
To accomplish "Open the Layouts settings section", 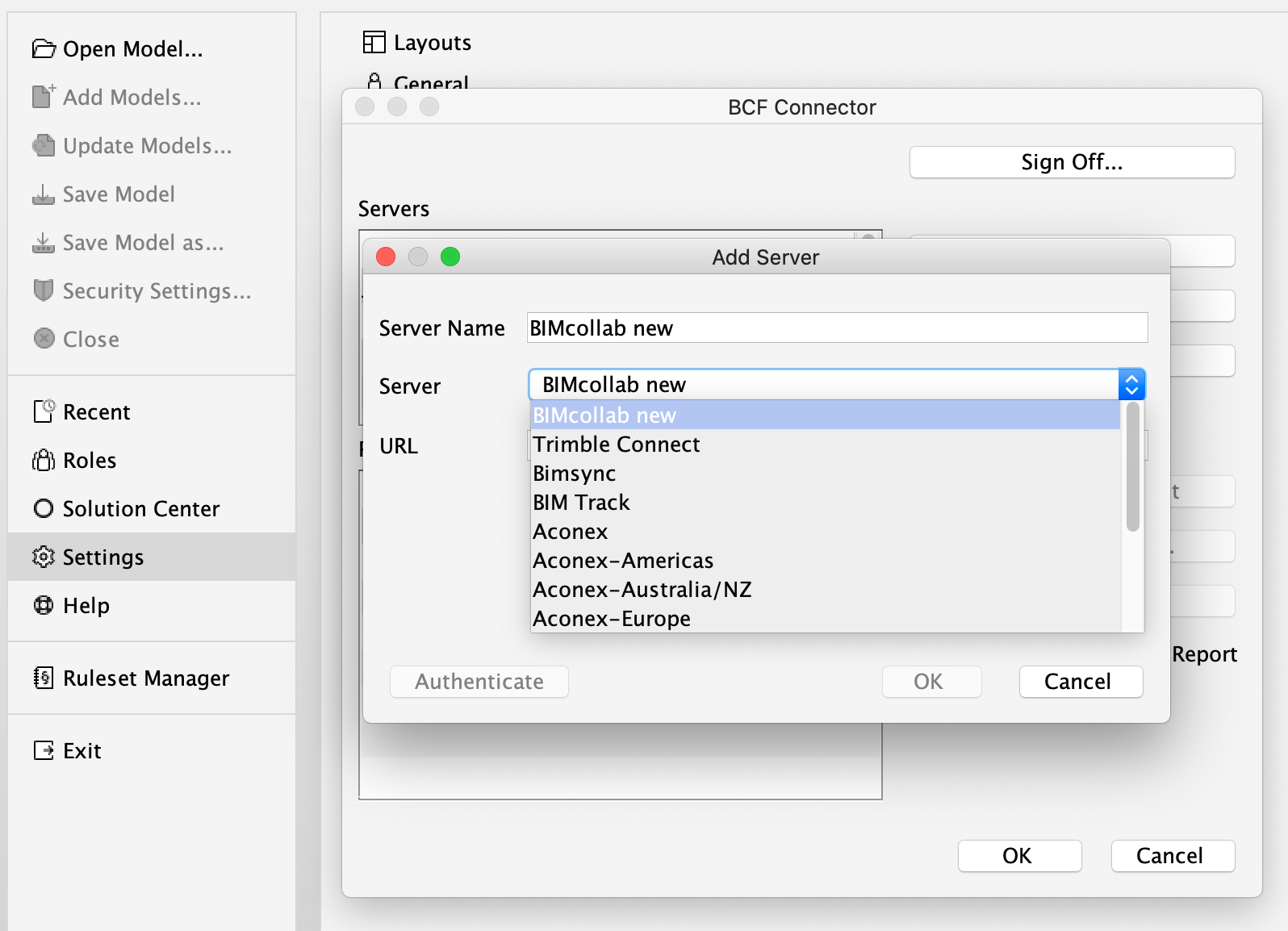I will point(417,42).
